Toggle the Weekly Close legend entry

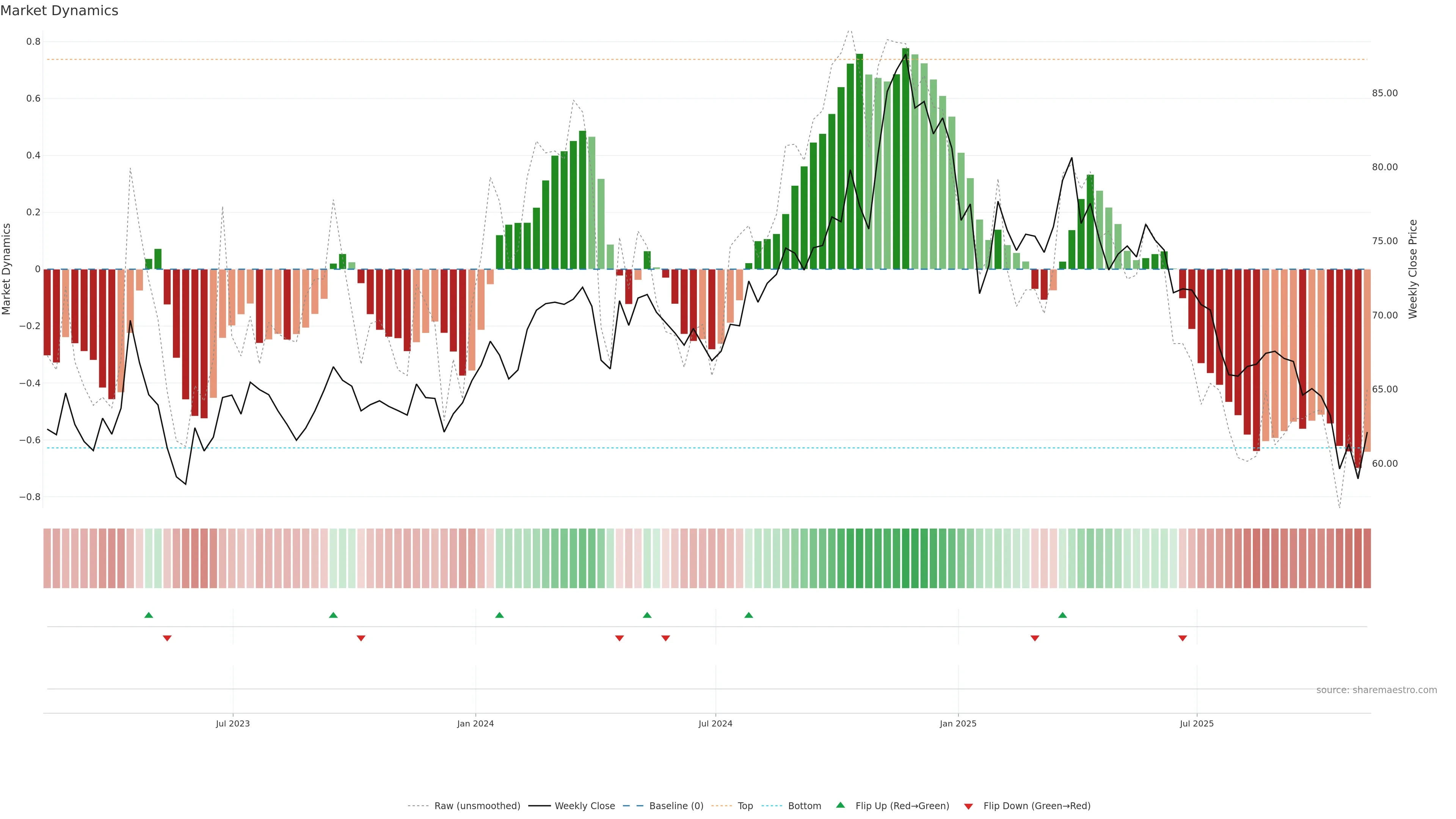tap(584, 806)
